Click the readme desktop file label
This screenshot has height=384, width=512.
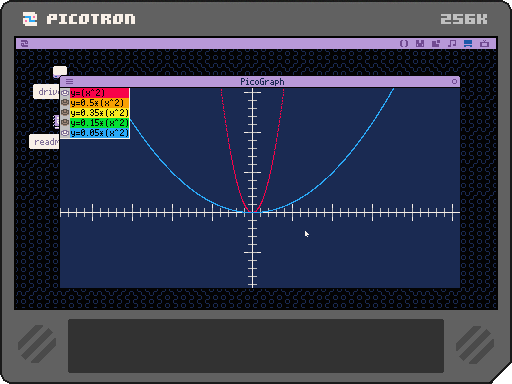45,142
